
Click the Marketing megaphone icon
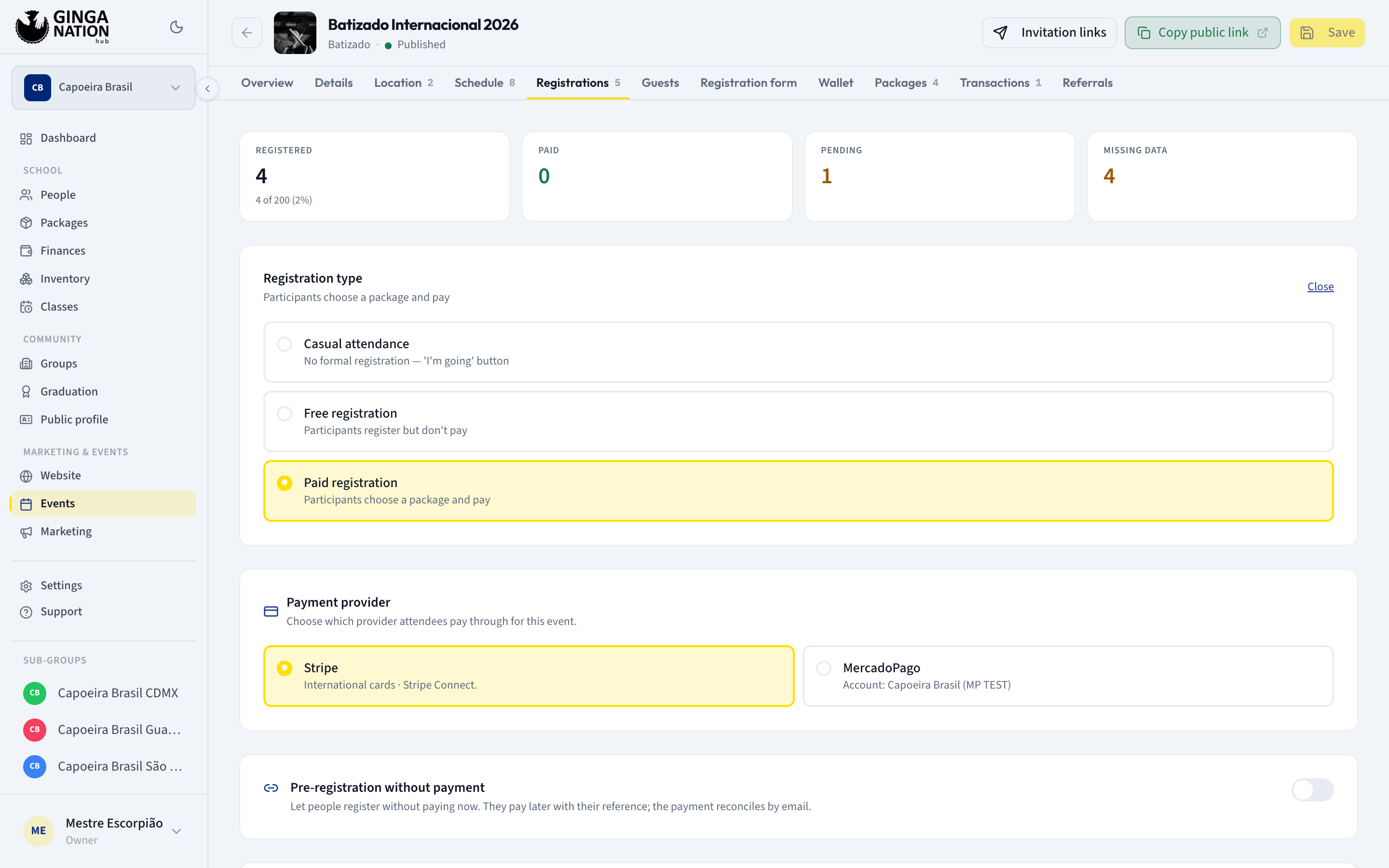click(x=26, y=532)
